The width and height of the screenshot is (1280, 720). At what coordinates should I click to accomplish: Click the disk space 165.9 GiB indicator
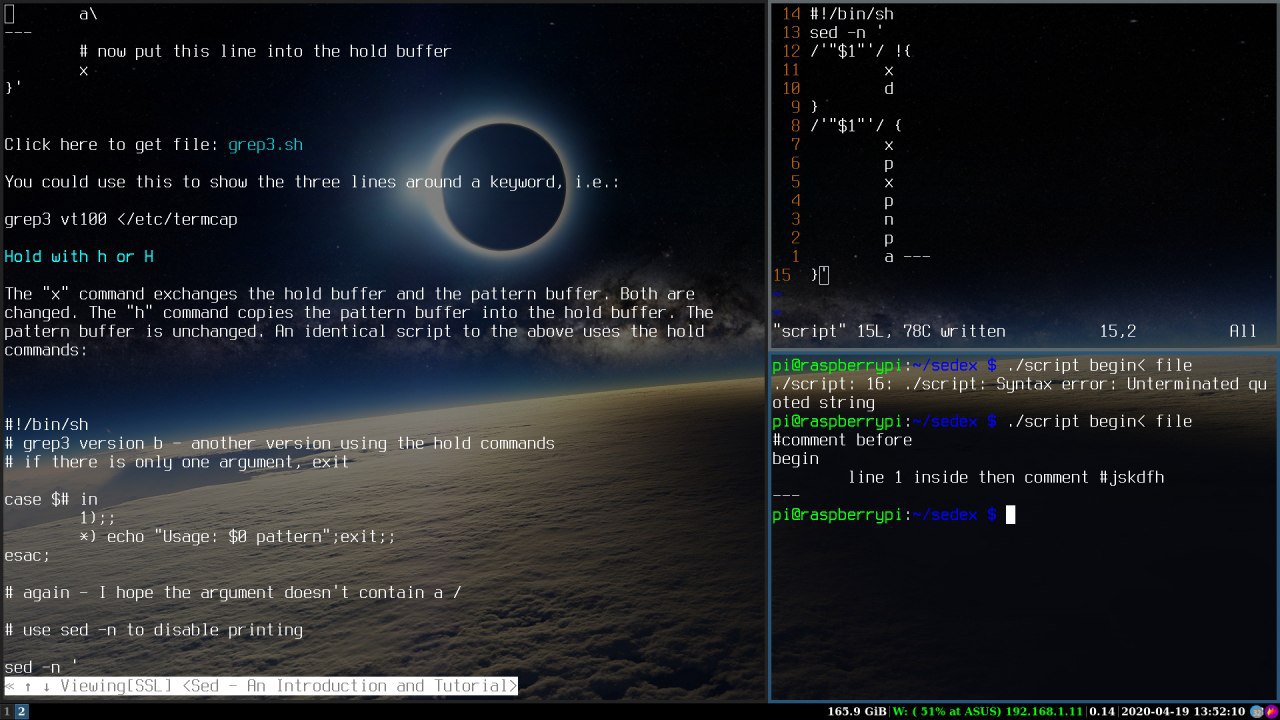tap(857, 712)
